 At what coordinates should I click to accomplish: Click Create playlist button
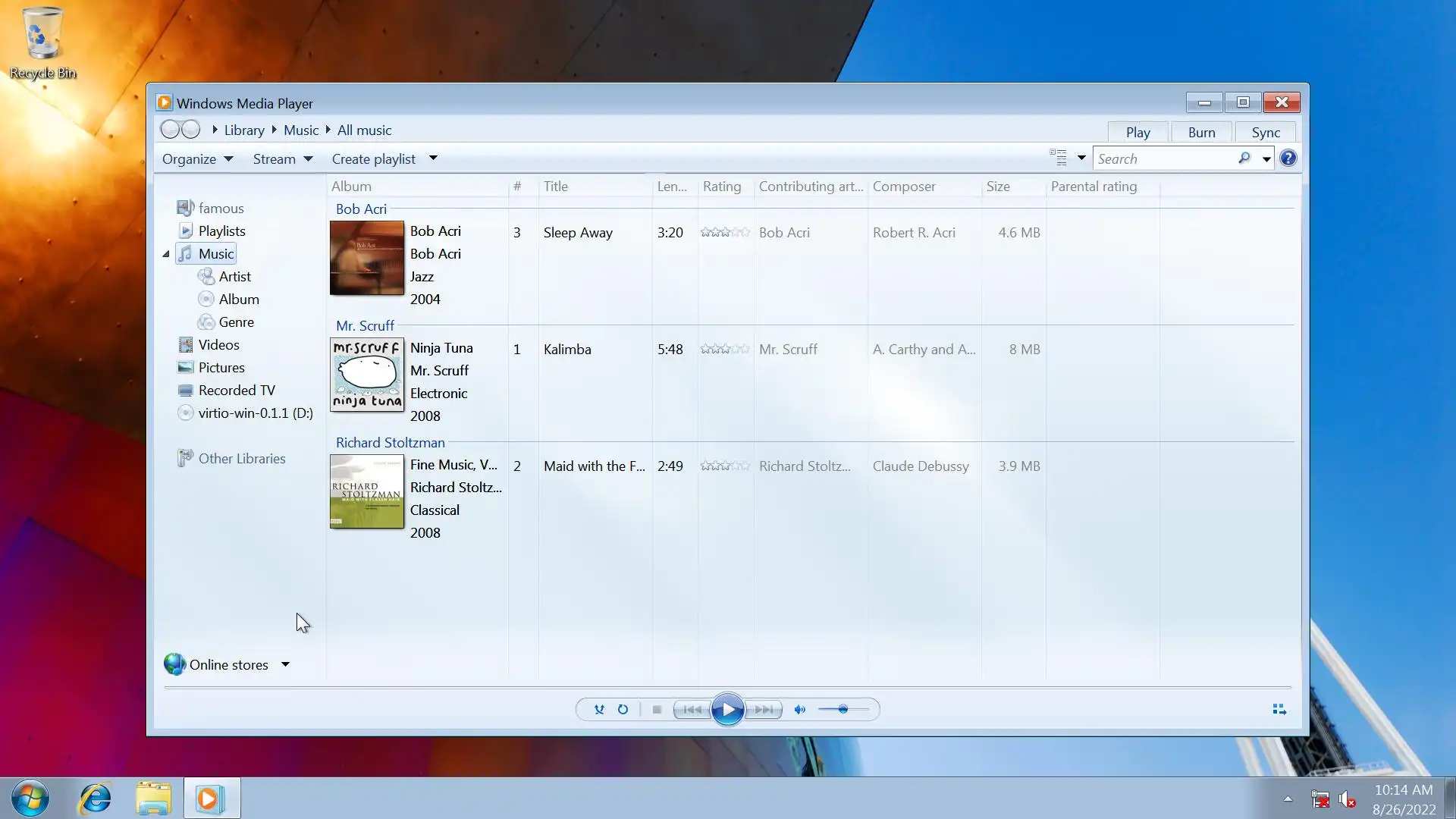[373, 159]
